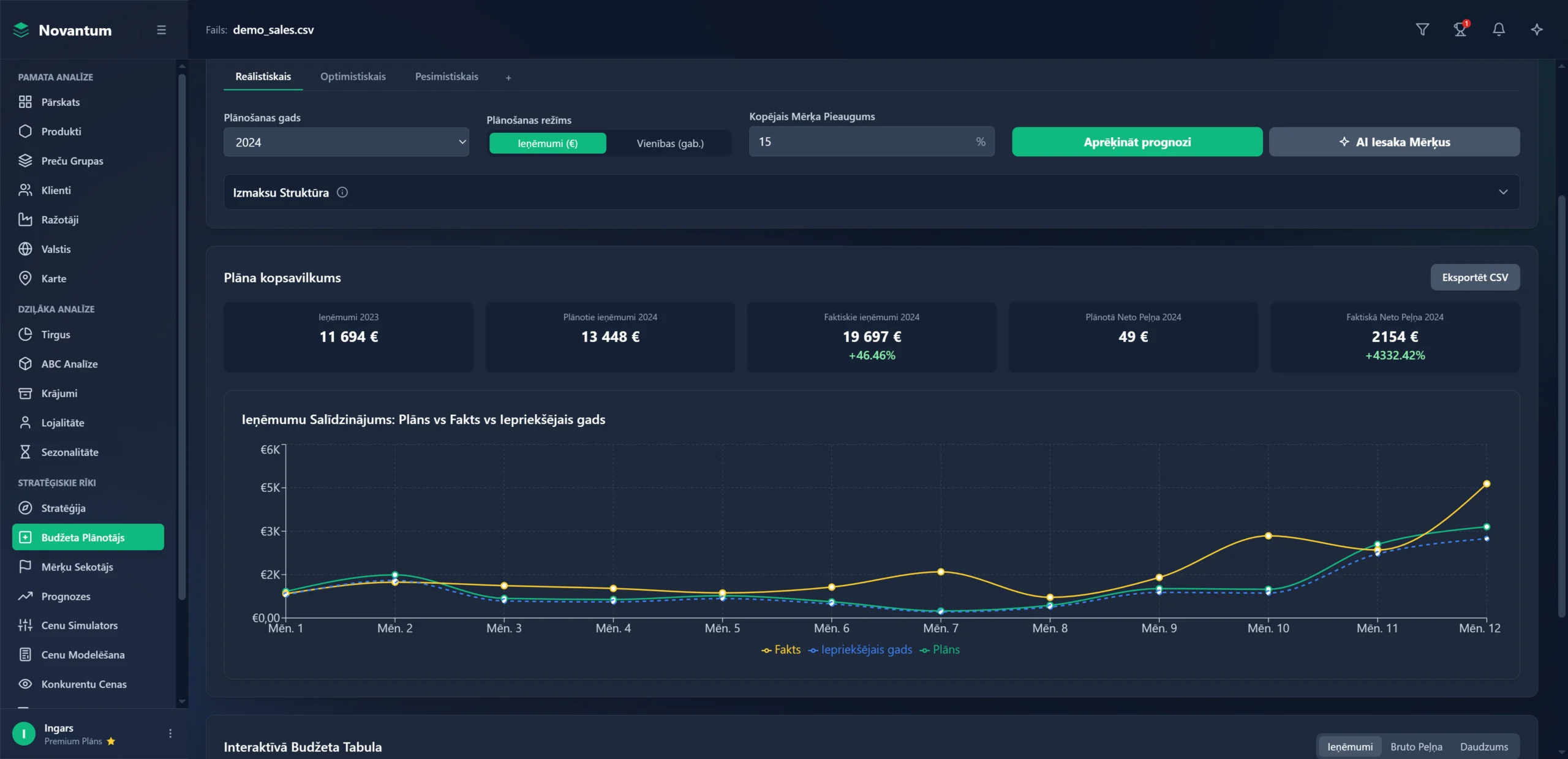The image size is (1568, 759).
Task: Select Ieņēmumi (€) planning mode
Action: tap(548, 143)
